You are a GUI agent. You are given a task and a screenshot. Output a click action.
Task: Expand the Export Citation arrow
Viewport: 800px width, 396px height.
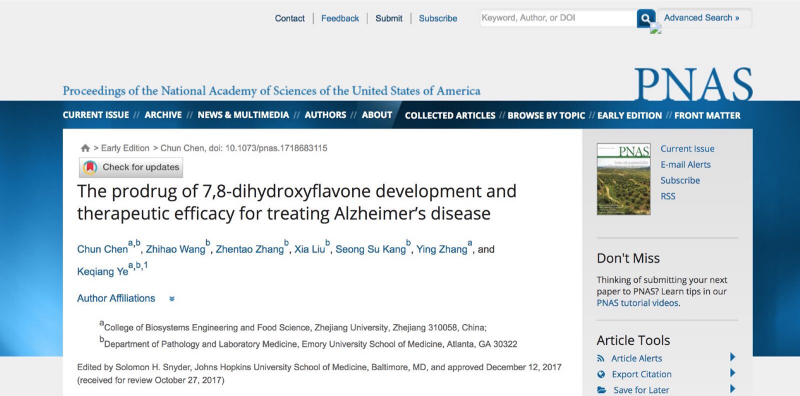click(733, 373)
